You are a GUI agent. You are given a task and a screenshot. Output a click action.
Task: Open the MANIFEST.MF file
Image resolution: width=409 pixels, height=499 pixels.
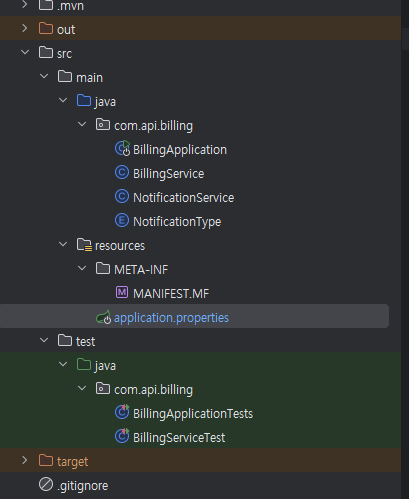171,294
